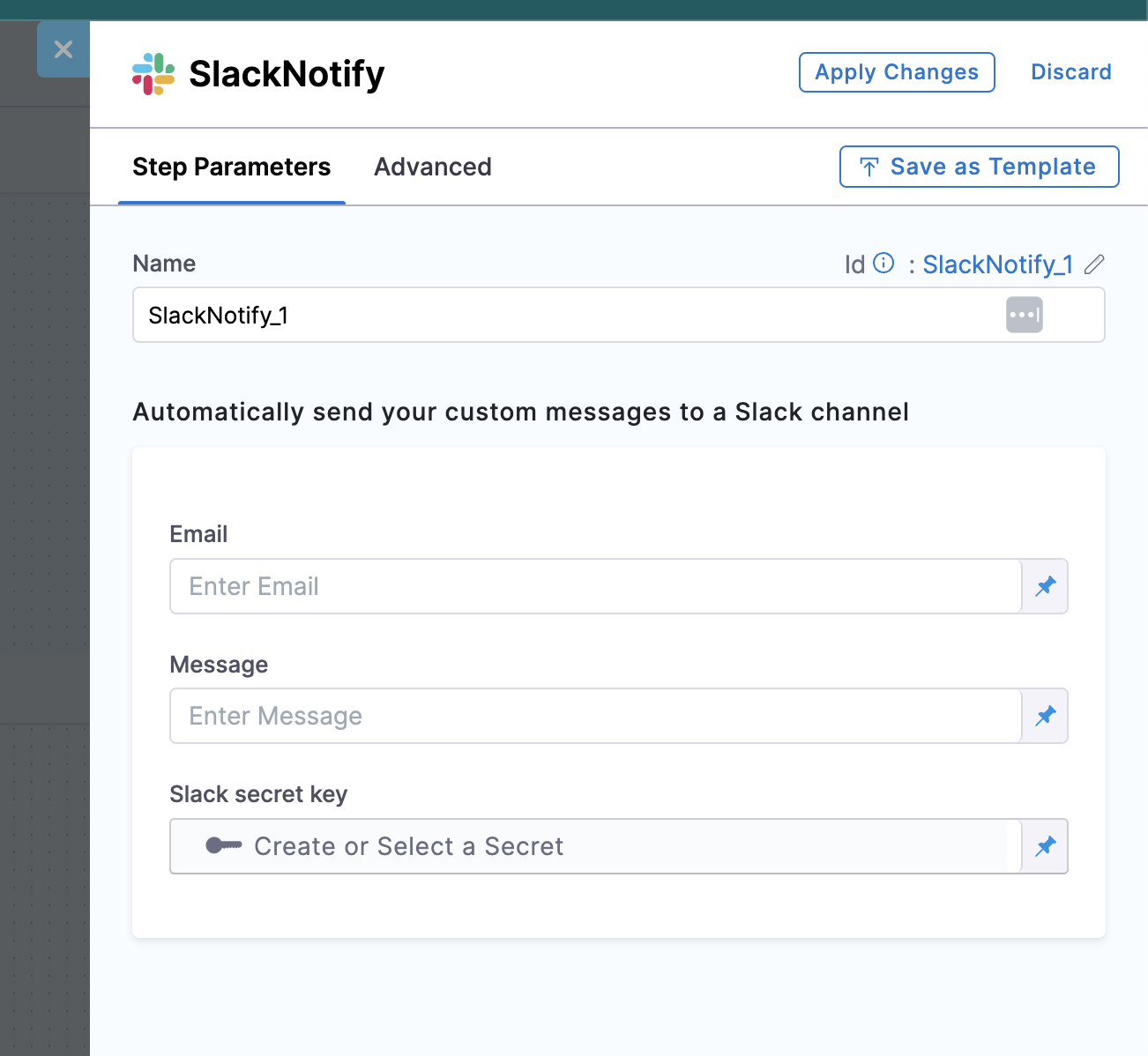Click the Slack logo icon

153,74
